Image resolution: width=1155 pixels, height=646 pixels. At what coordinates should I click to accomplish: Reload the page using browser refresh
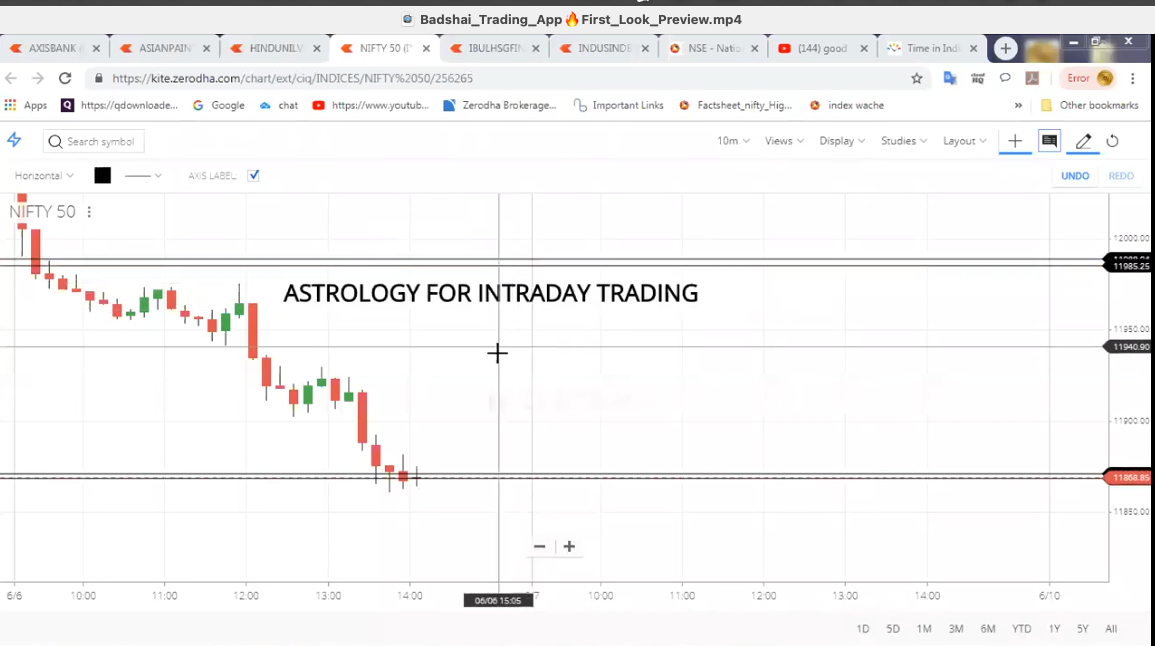65,78
